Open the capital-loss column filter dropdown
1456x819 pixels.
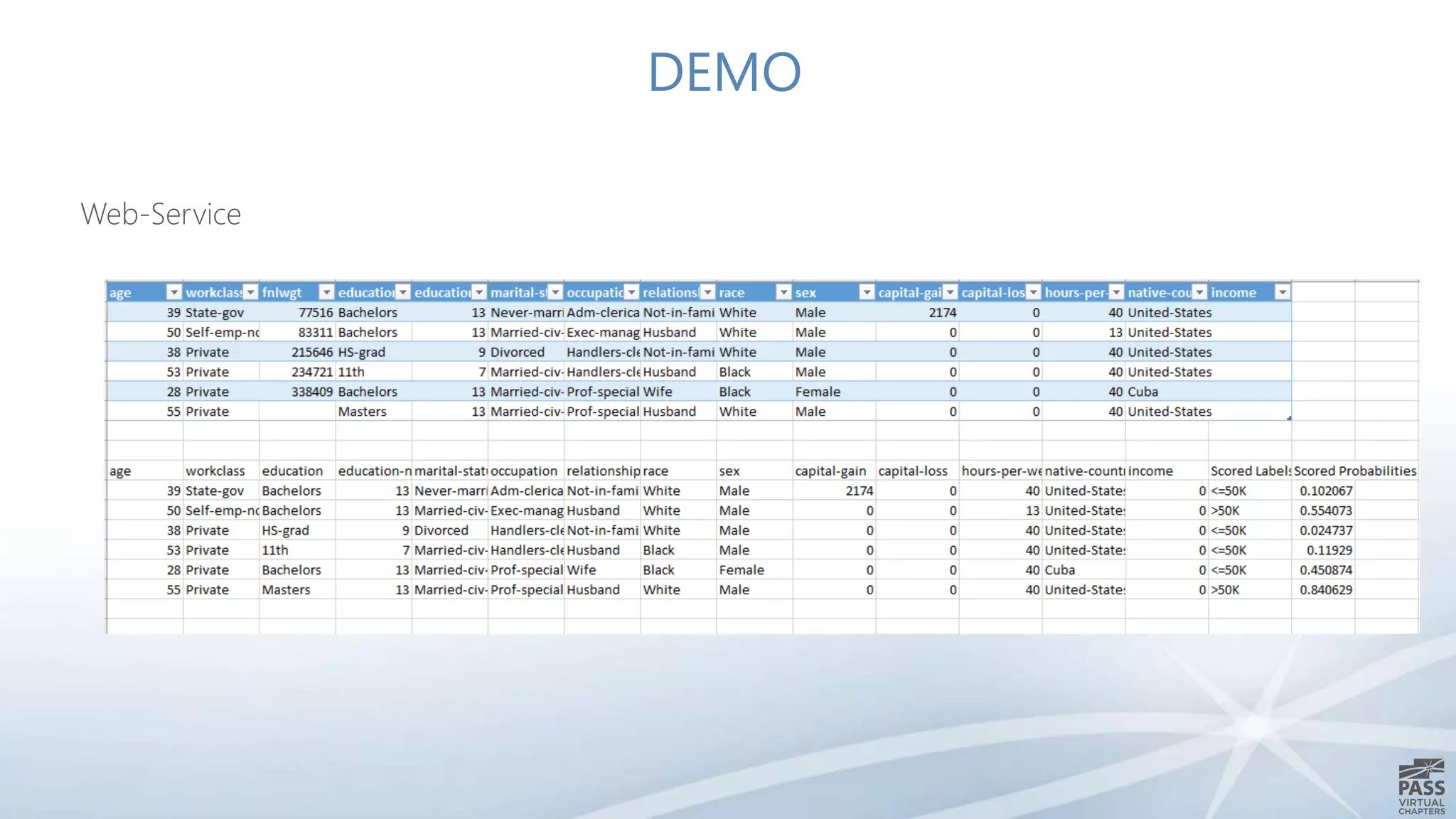pos(1033,292)
